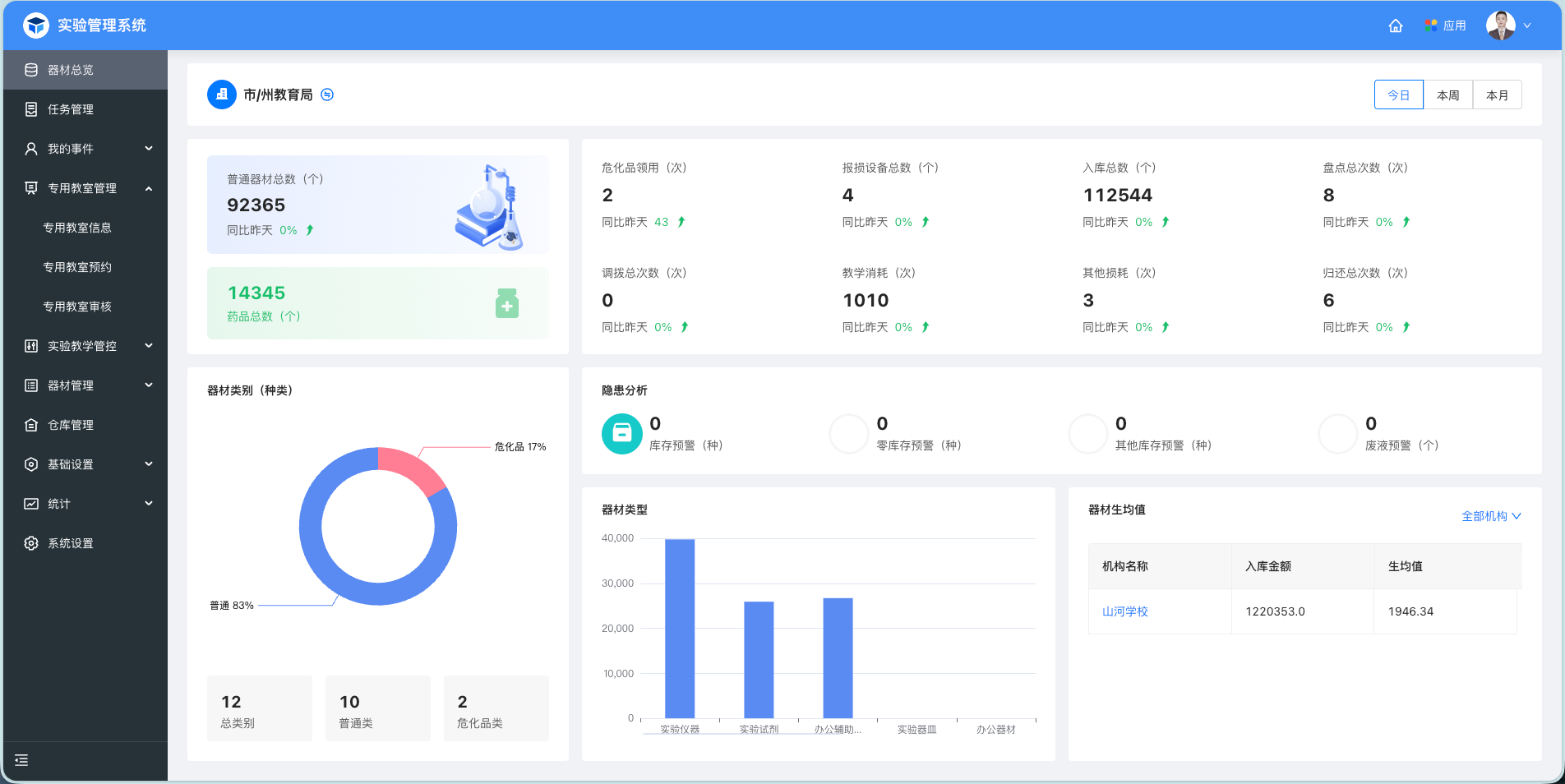1565x784 pixels.
Task: Open the 应用 apps grid icon
Action: coord(1431,25)
